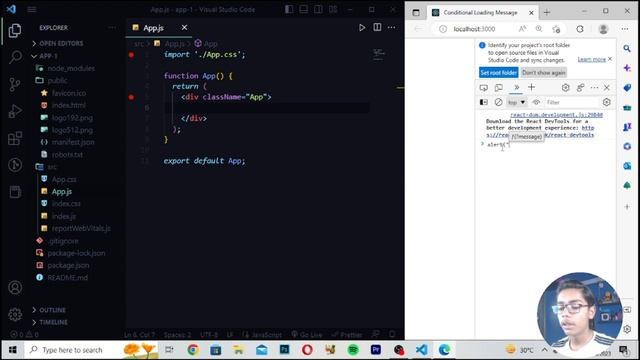Click the Edge address bar localhost:3000

click(474, 29)
